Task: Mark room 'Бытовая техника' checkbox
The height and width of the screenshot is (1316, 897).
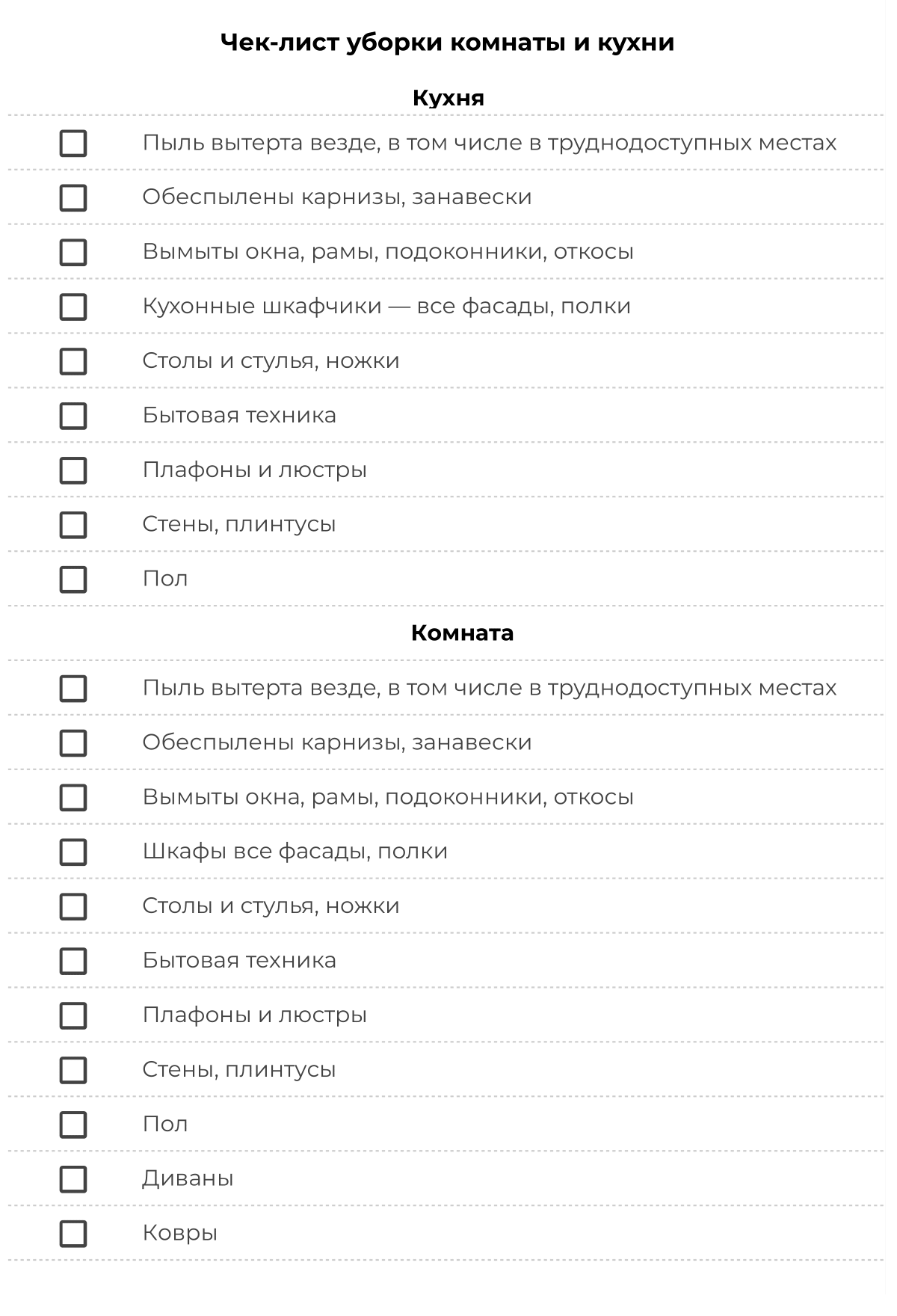Action: (x=73, y=961)
